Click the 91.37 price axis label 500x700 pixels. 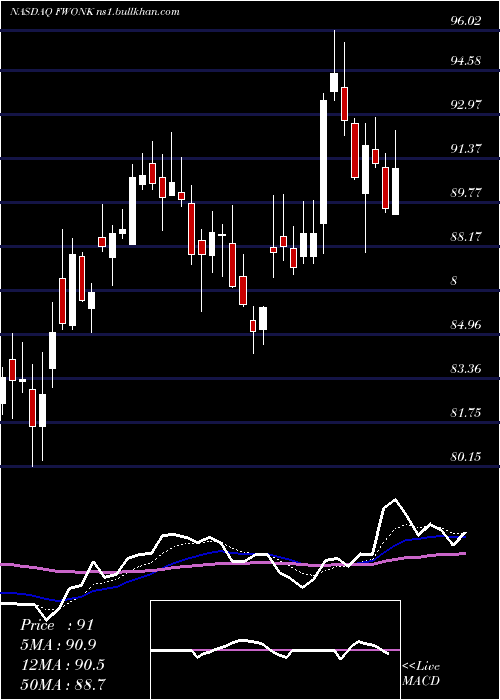(x=466, y=149)
